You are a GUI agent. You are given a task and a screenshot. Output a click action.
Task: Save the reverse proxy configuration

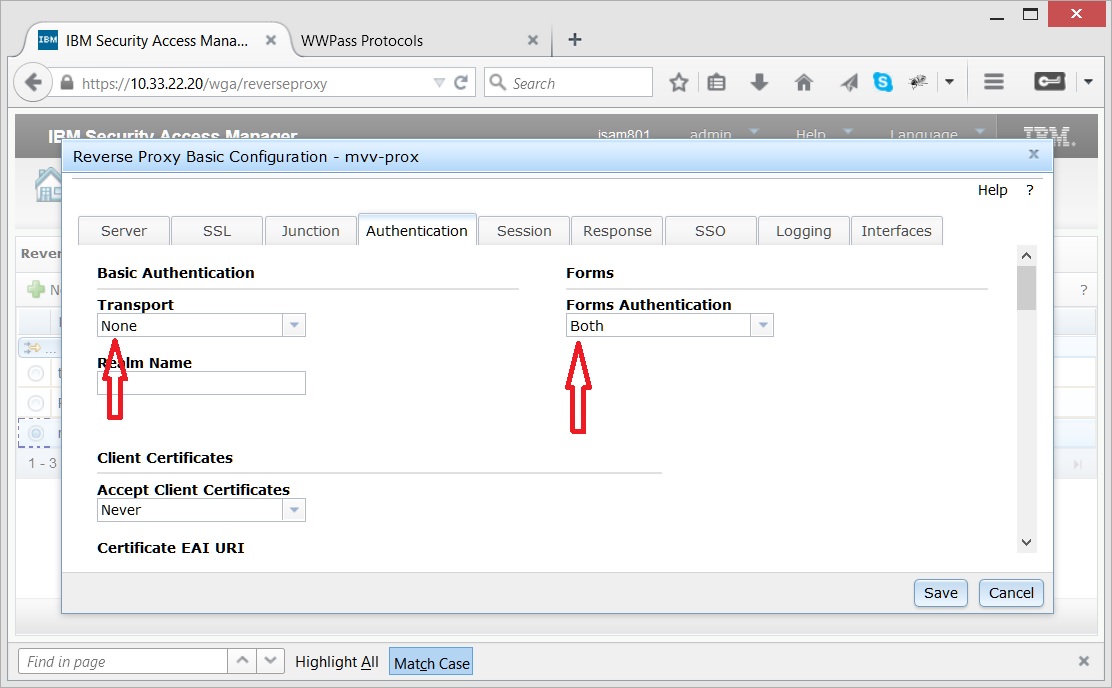[939, 592]
